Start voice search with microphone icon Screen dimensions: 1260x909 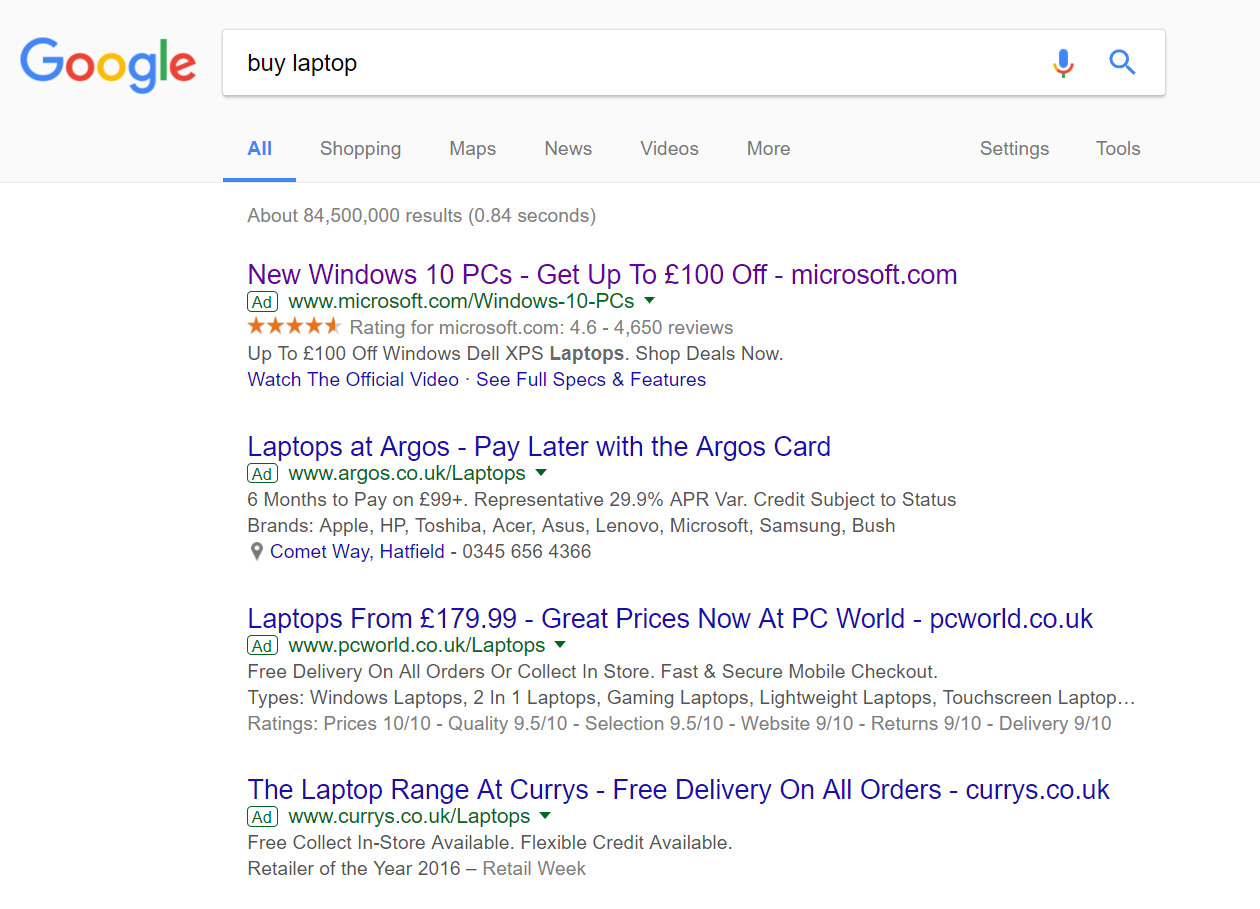[x=1063, y=63]
